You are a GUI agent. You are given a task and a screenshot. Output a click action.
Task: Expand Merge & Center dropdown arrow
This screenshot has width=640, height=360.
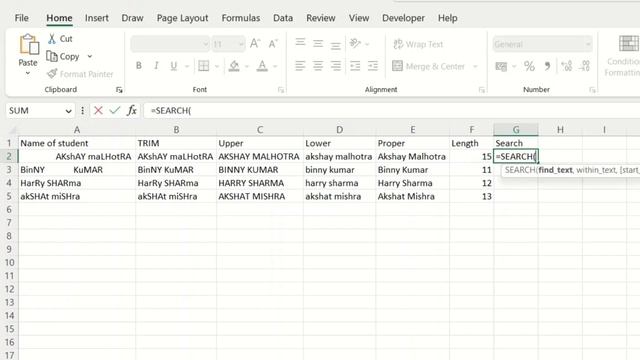pyautogui.click(x=475, y=66)
